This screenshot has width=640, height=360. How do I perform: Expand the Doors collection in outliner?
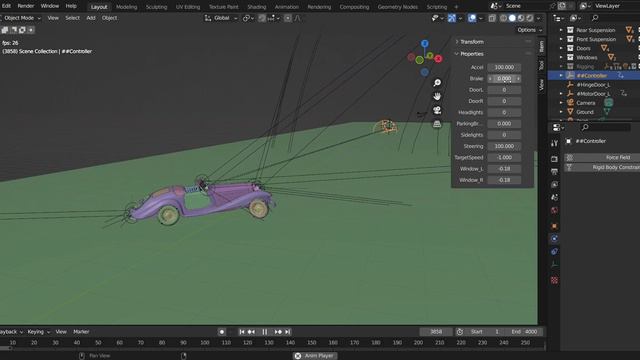coord(561,48)
